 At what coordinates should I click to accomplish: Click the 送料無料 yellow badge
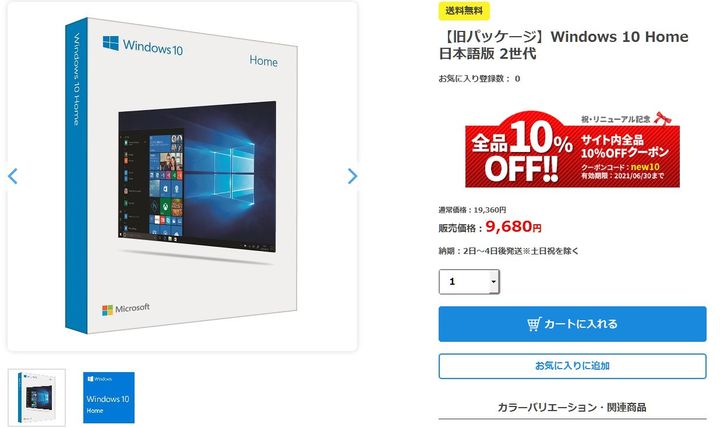click(464, 11)
